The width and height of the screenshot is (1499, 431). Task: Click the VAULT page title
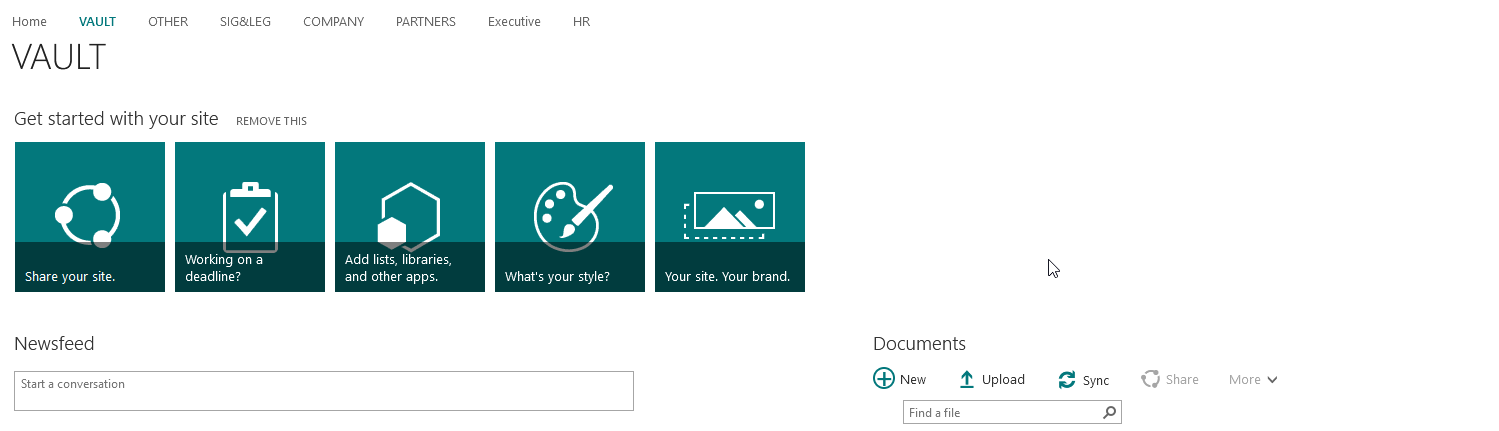click(59, 57)
